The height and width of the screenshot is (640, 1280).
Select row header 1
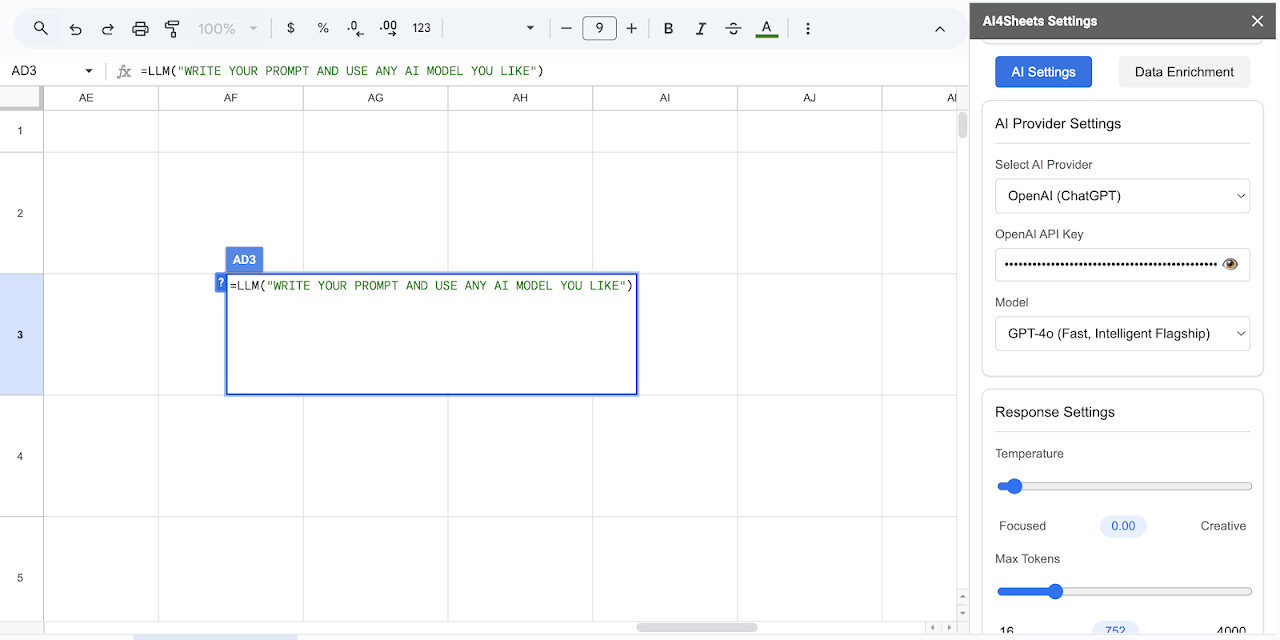point(21,131)
